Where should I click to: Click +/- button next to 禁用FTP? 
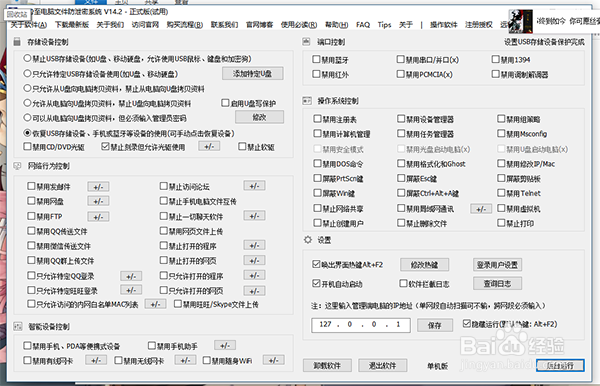pyautogui.click(x=98, y=217)
